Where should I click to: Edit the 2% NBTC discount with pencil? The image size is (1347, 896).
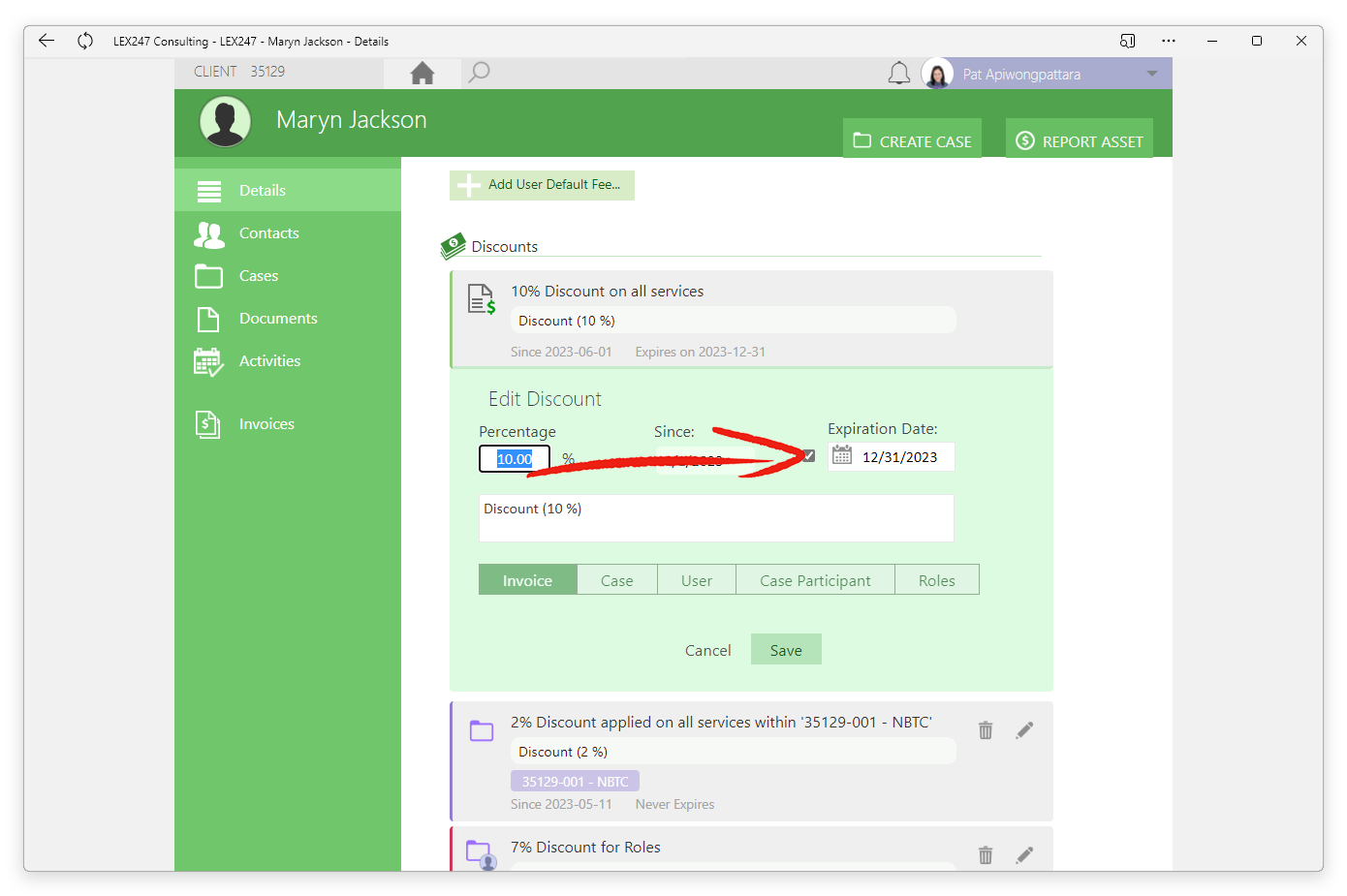point(1024,730)
